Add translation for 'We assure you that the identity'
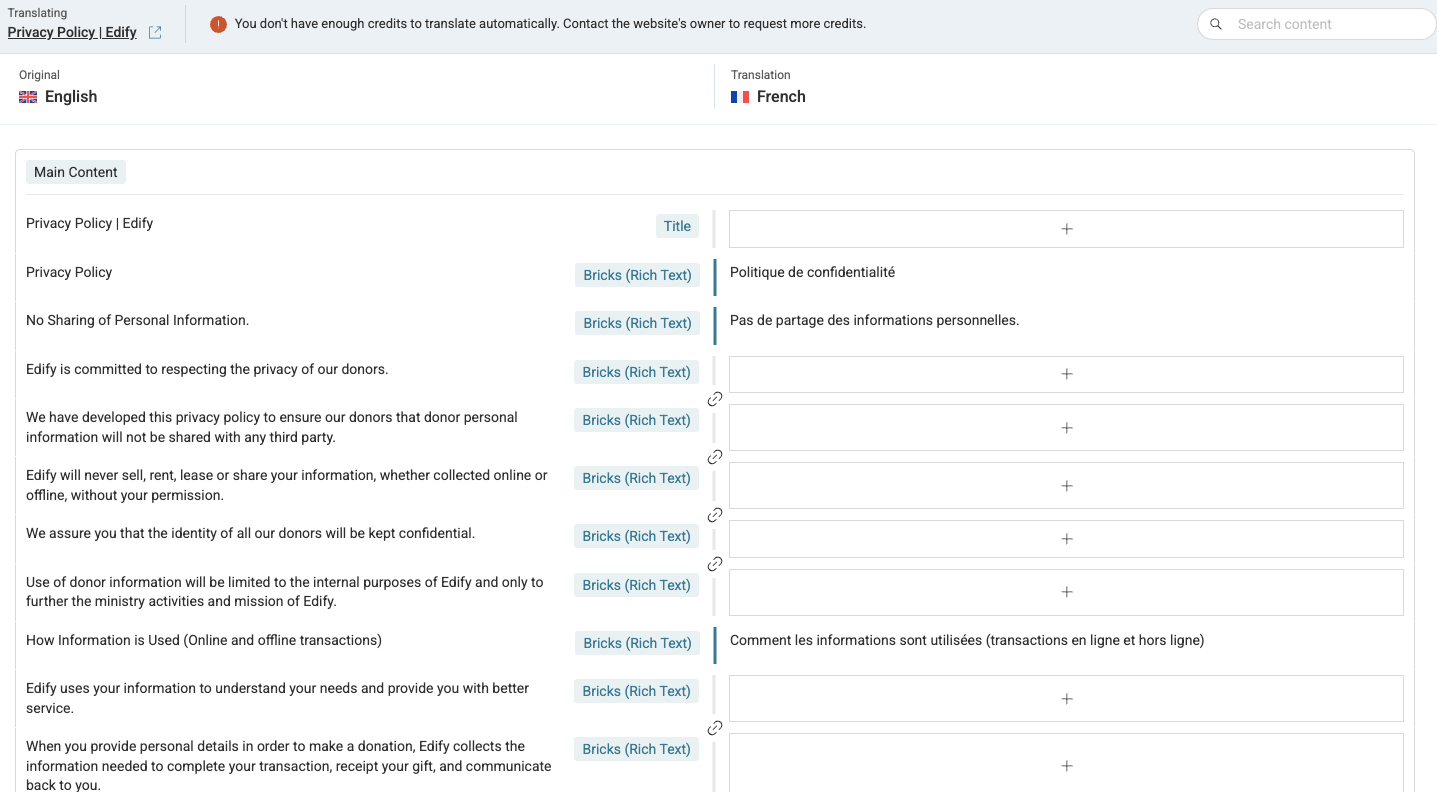 (1066, 539)
